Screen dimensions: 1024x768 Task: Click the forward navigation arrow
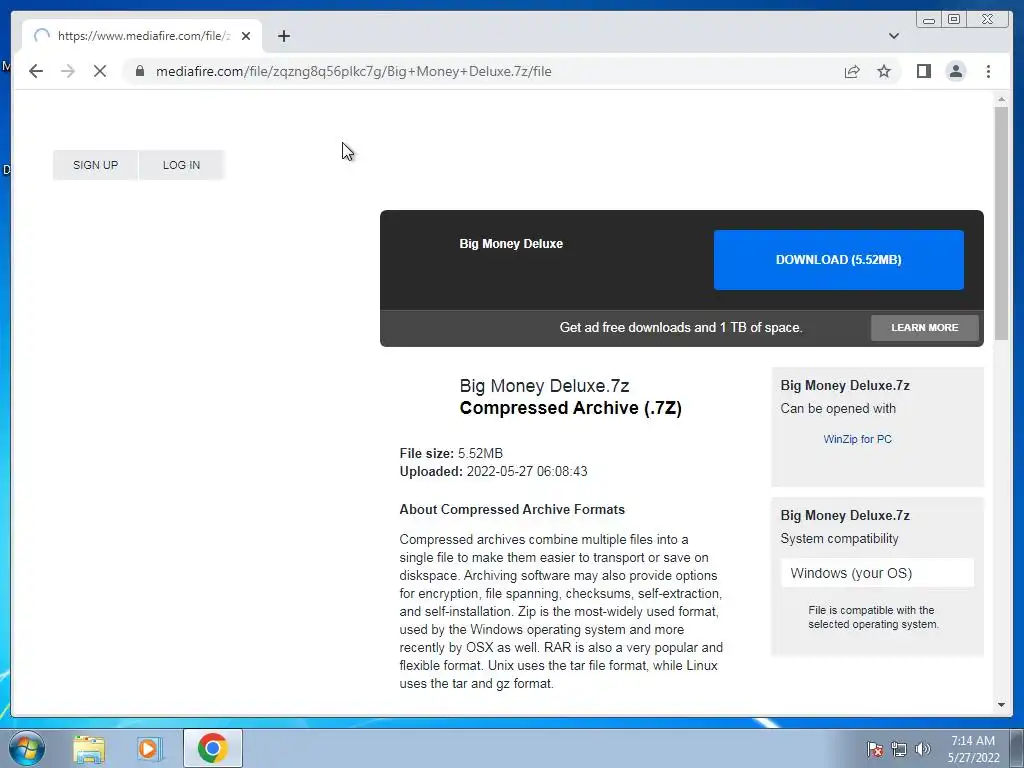[x=68, y=71]
